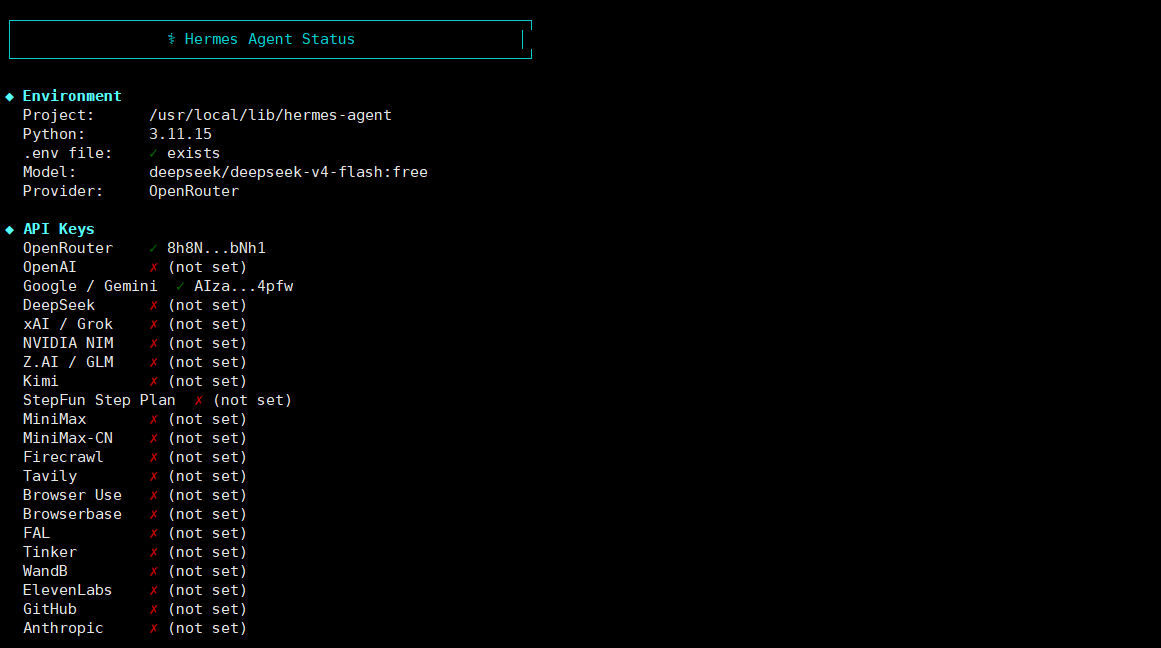Click the OpenRouter label under API Keys

67,248
